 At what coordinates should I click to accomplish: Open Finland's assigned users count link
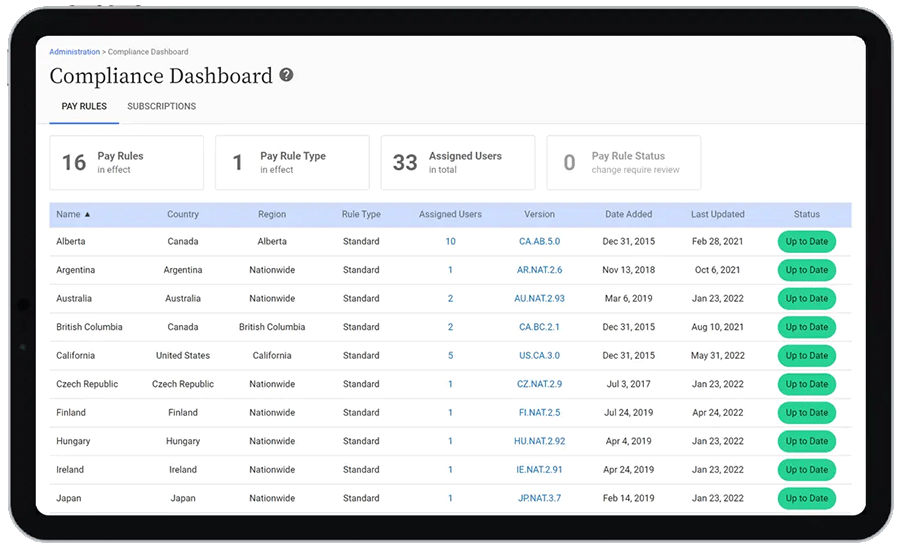450,413
